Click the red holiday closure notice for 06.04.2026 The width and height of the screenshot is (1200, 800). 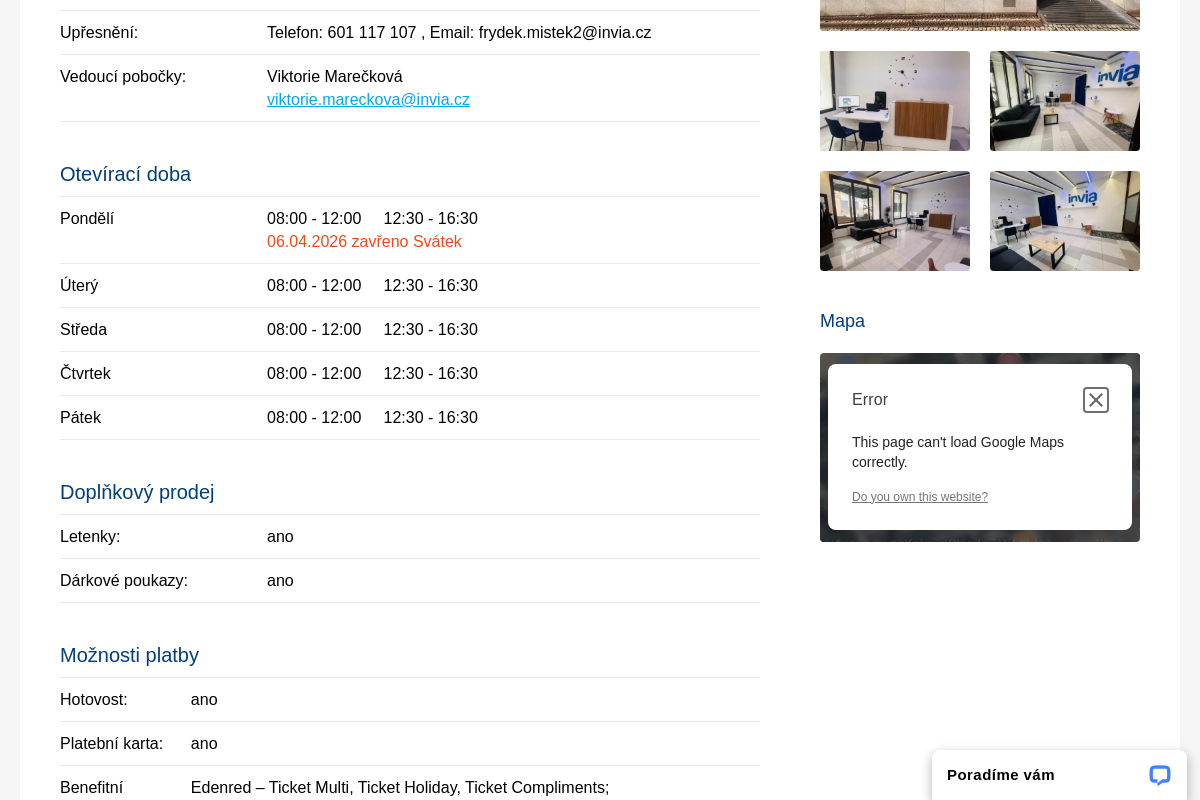(x=364, y=242)
